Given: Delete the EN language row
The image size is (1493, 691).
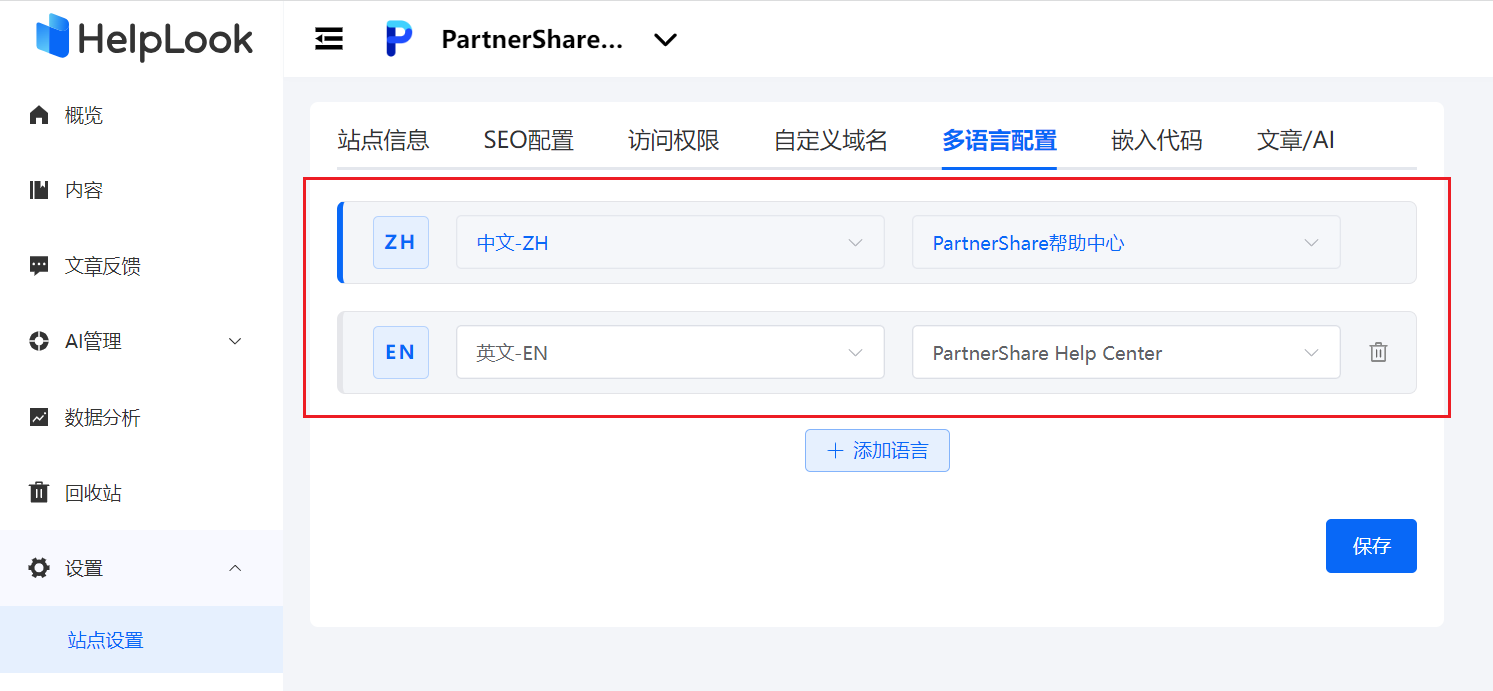Looking at the screenshot, I should click(x=1378, y=352).
